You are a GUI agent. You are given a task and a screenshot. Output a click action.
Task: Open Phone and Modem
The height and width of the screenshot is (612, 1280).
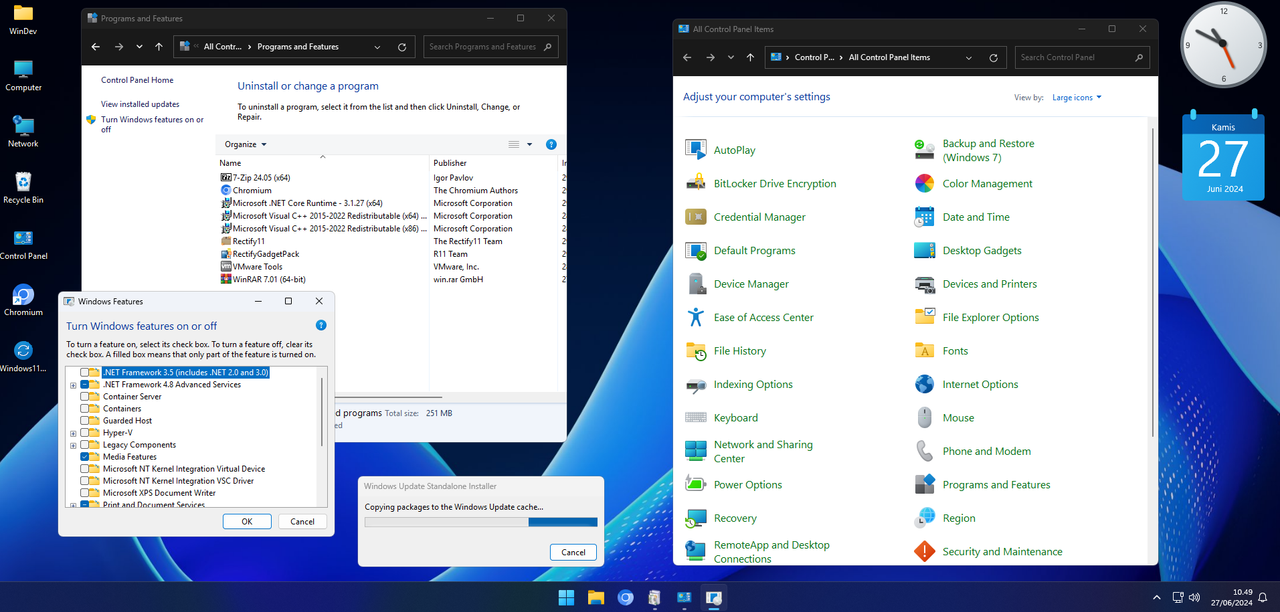pos(973,451)
